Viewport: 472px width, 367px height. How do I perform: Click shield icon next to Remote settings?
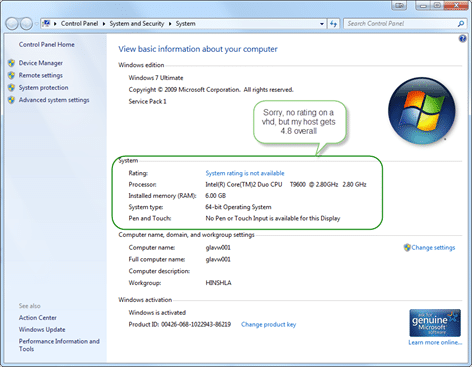[11, 75]
